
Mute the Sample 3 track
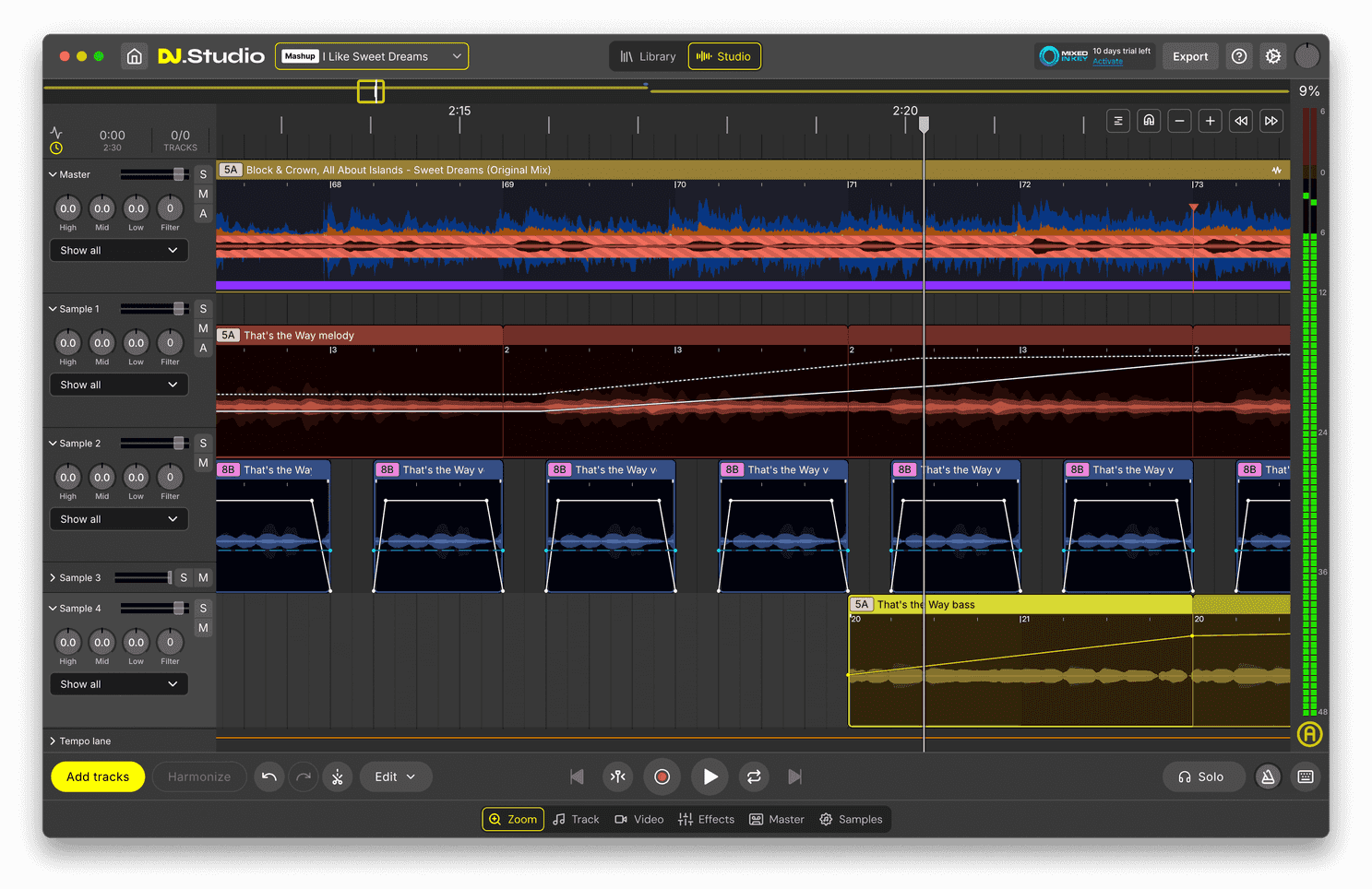tap(203, 577)
